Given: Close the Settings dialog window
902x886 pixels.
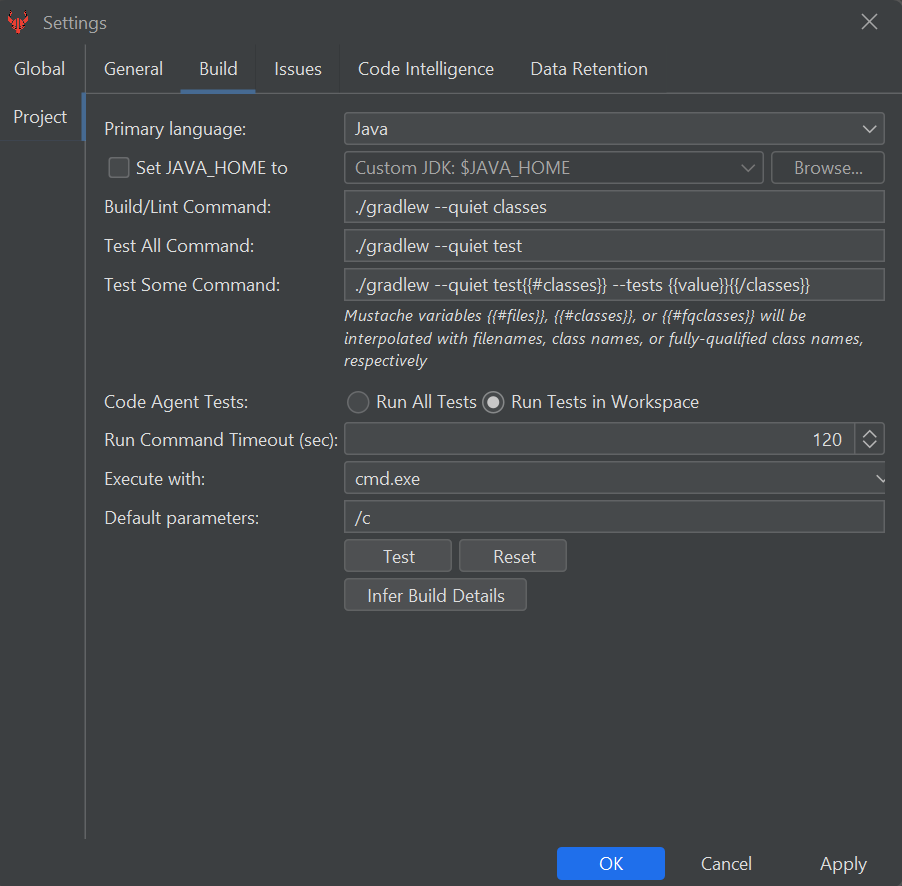Looking at the screenshot, I should click(869, 22).
